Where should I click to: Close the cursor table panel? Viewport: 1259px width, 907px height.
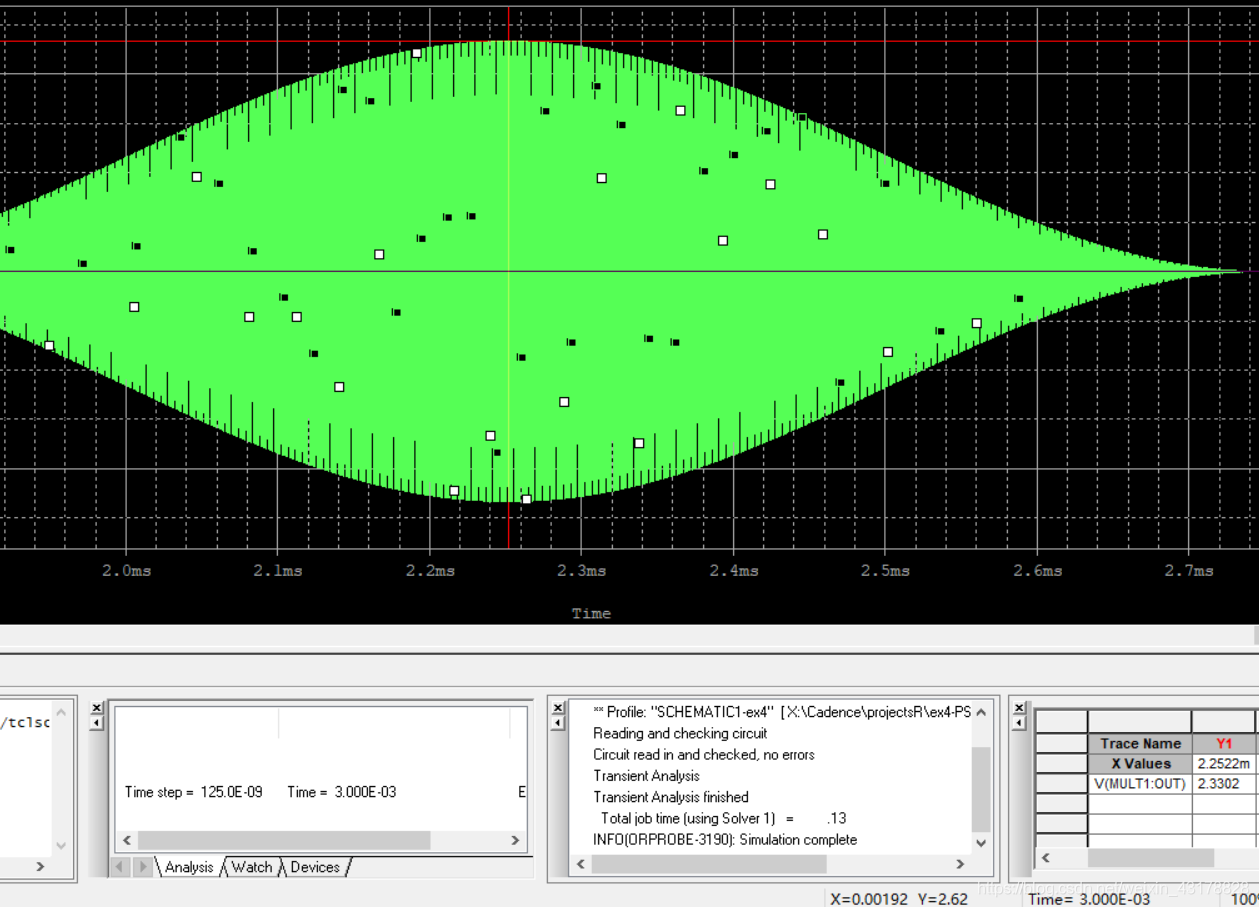[1019, 708]
